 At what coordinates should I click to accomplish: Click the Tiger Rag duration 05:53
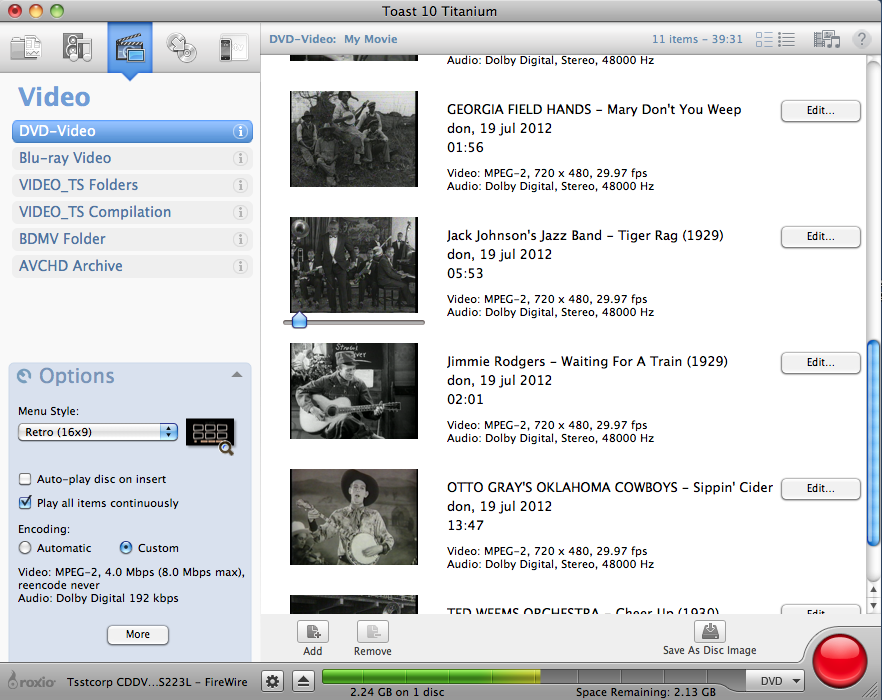tap(465, 273)
